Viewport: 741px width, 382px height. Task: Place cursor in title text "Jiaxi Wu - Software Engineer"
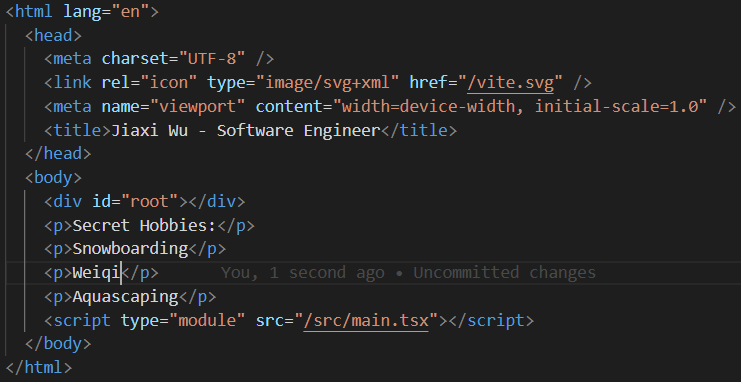[246, 130]
